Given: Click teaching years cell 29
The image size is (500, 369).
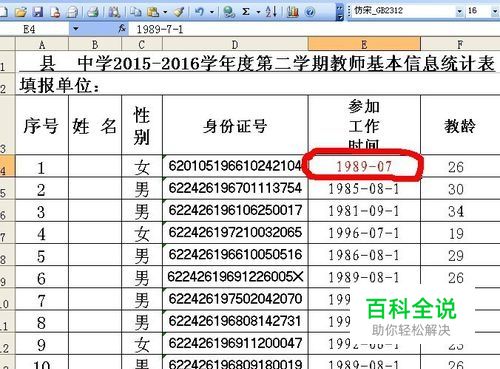Looking at the screenshot, I should pyautogui.click(x=460, y=255).
